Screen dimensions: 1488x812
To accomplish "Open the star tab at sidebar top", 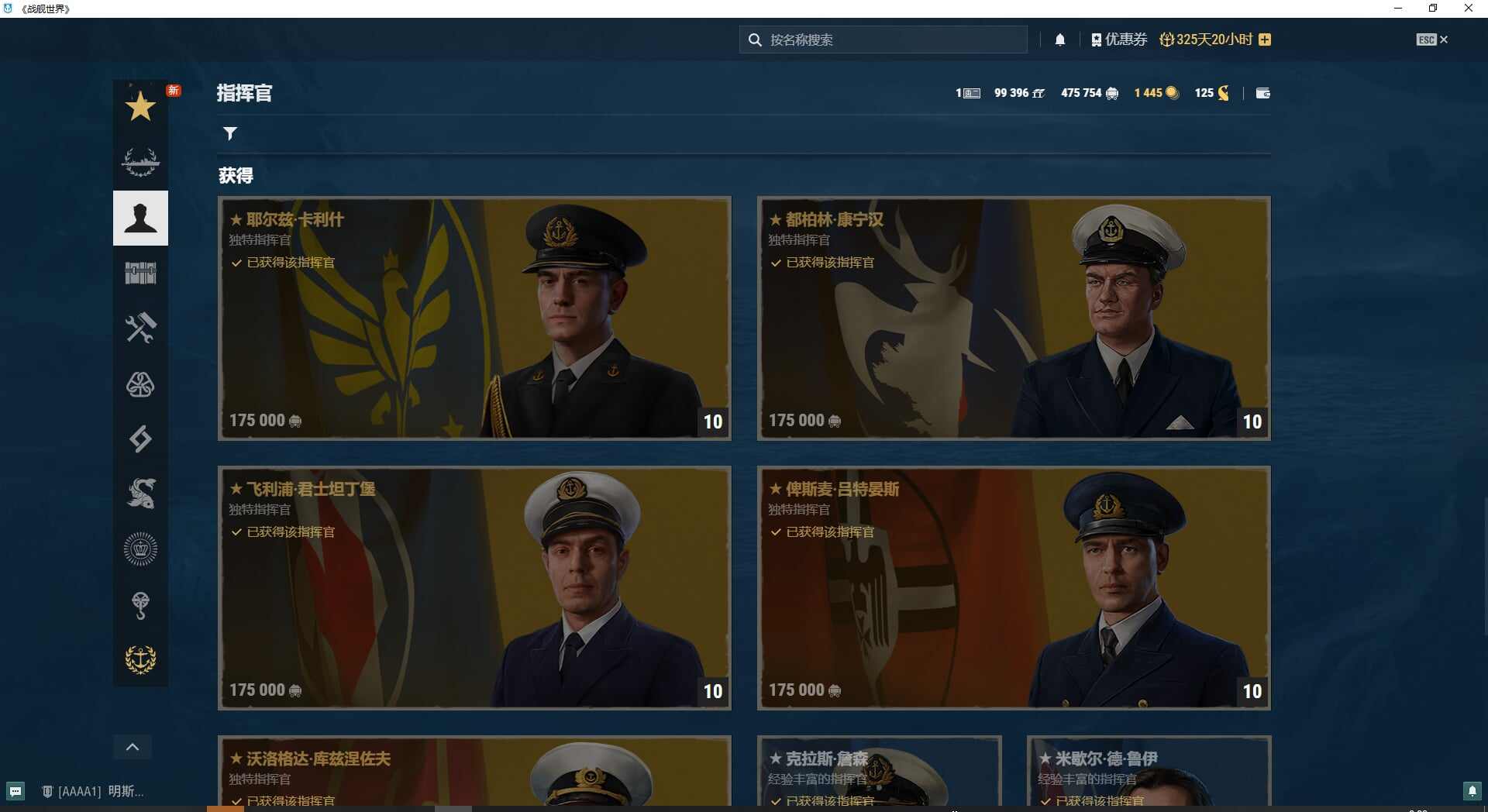I will click(x=140, y=108).
